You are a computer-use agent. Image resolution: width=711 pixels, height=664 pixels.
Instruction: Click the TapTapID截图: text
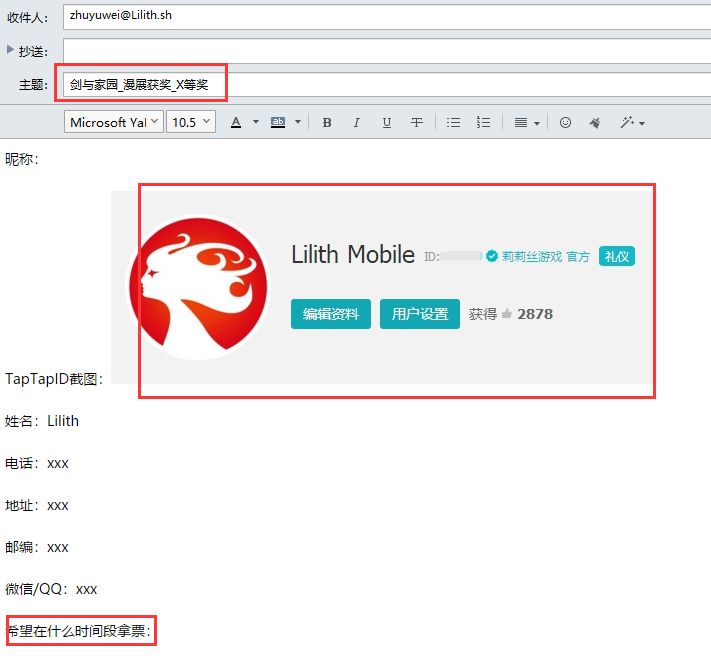click(x=54, y=379)
